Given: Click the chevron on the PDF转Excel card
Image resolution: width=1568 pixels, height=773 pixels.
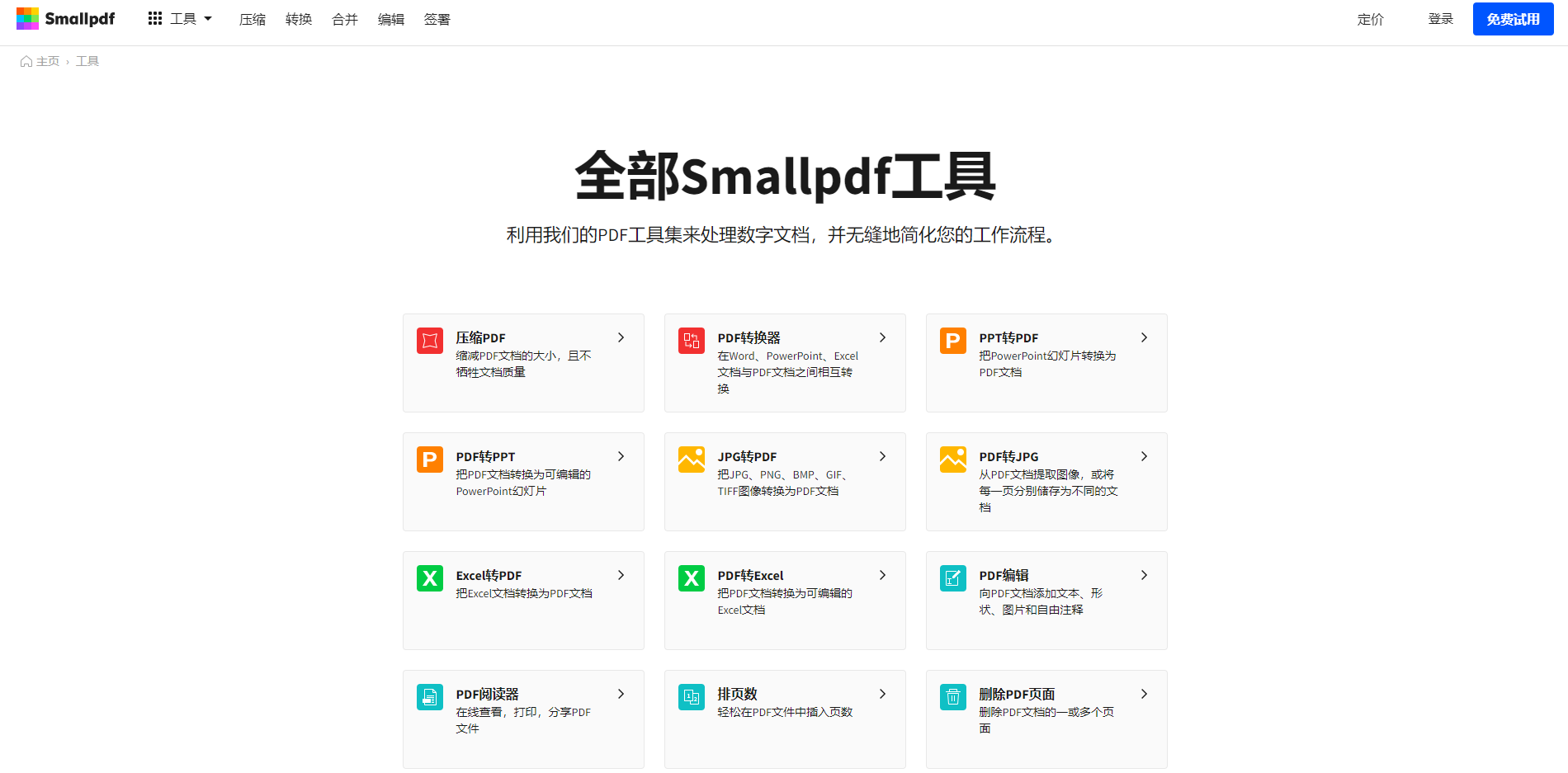Looking at the screenshot, I should (882, 575).
